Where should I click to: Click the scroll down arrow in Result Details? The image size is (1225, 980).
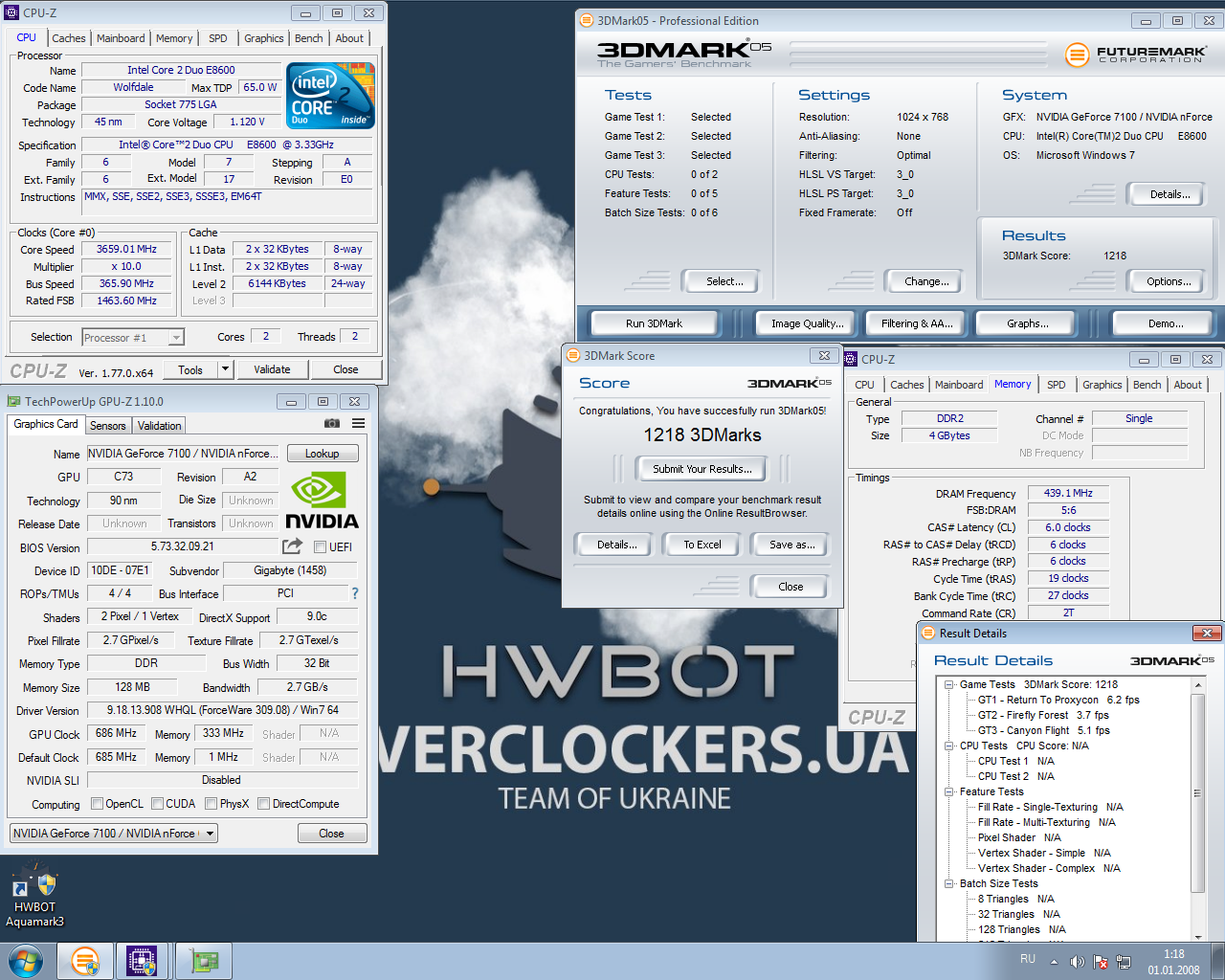click(1198, 937)
